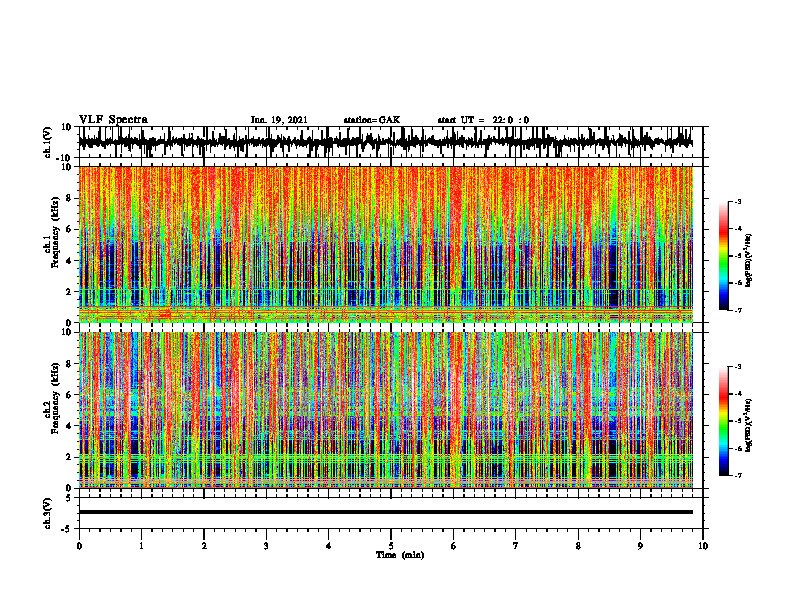This screenshot has height=612, width=792.
Task: Click the "5" tick on ch.3(V) axis
Action: [x=69, y=498]
